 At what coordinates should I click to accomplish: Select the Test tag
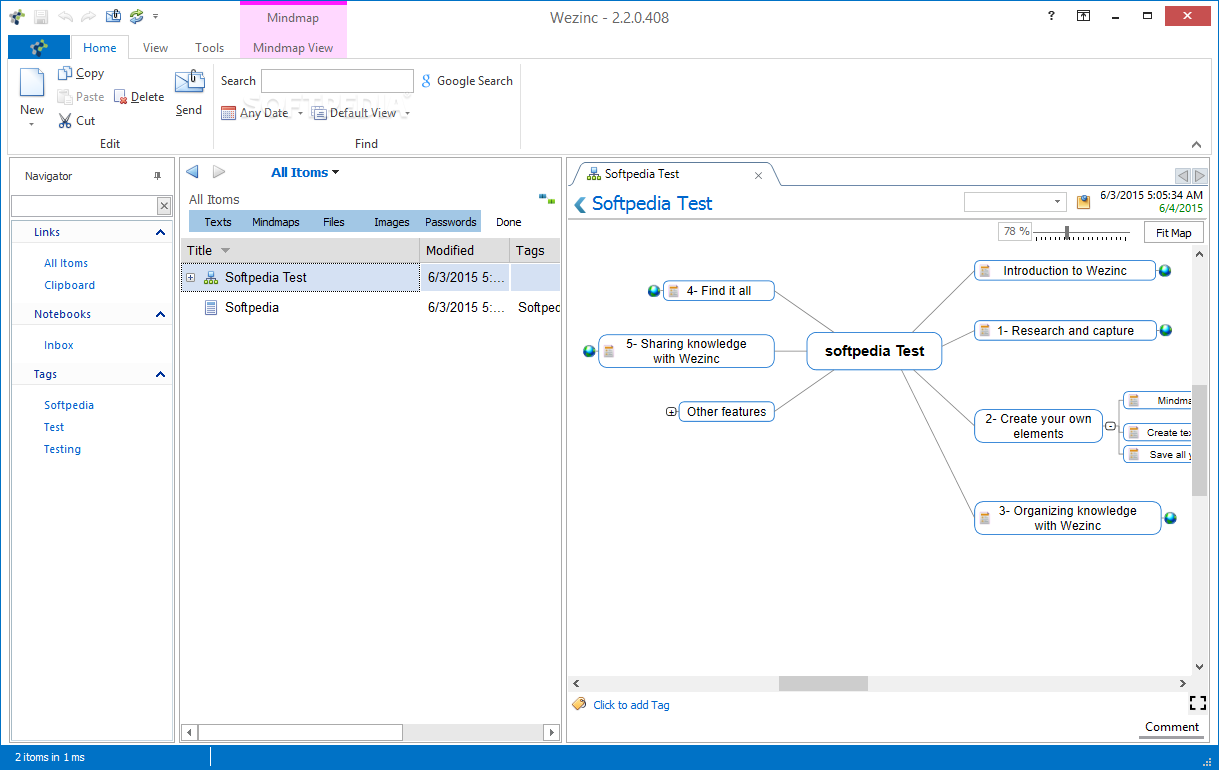[x=54, y=427]
